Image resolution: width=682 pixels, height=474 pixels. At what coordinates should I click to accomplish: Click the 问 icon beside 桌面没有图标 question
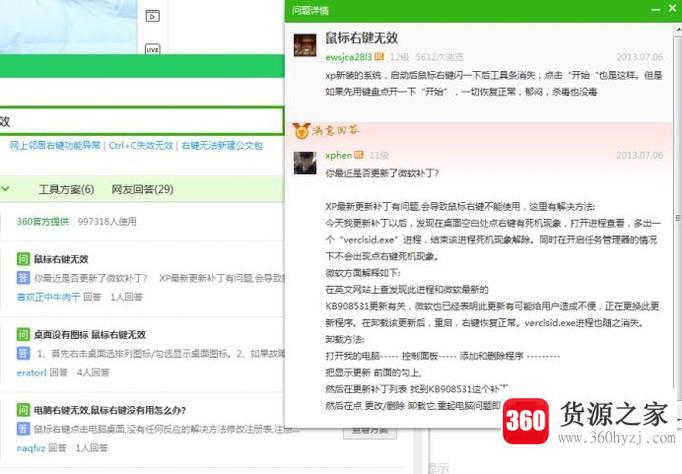[x=23, y=334]
